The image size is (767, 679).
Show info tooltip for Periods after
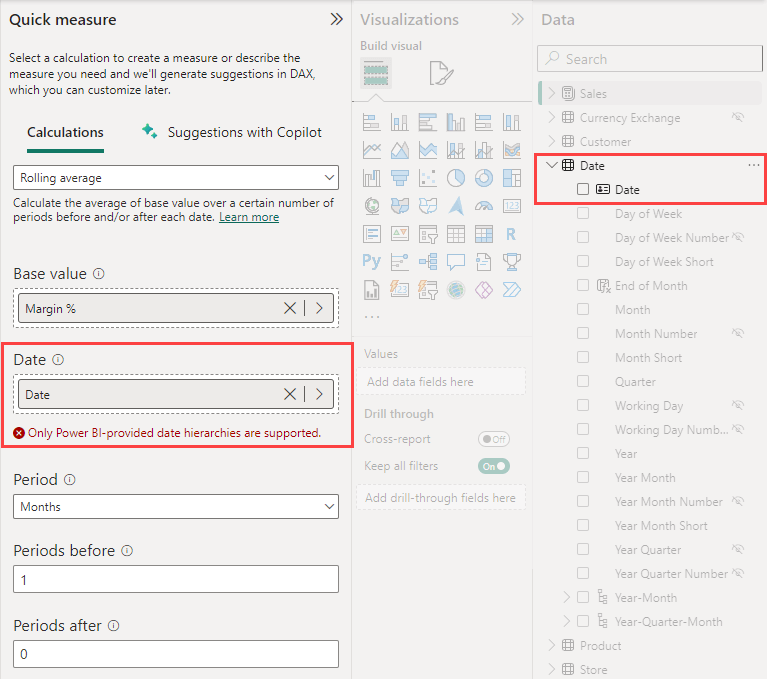[x=113, y=626]
